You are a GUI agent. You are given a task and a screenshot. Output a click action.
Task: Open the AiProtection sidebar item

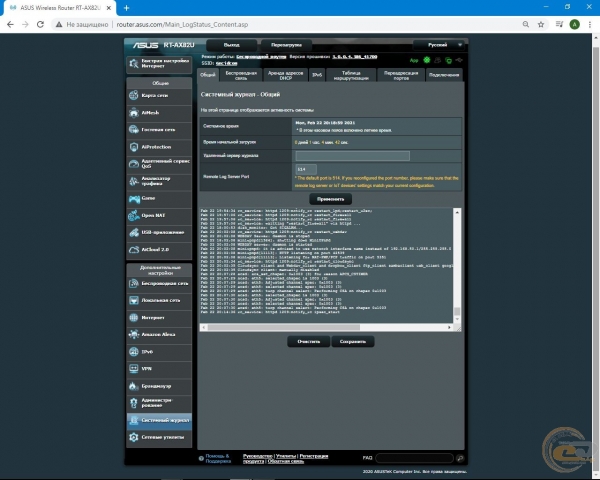pyautogui.click(x=159, y=147)
